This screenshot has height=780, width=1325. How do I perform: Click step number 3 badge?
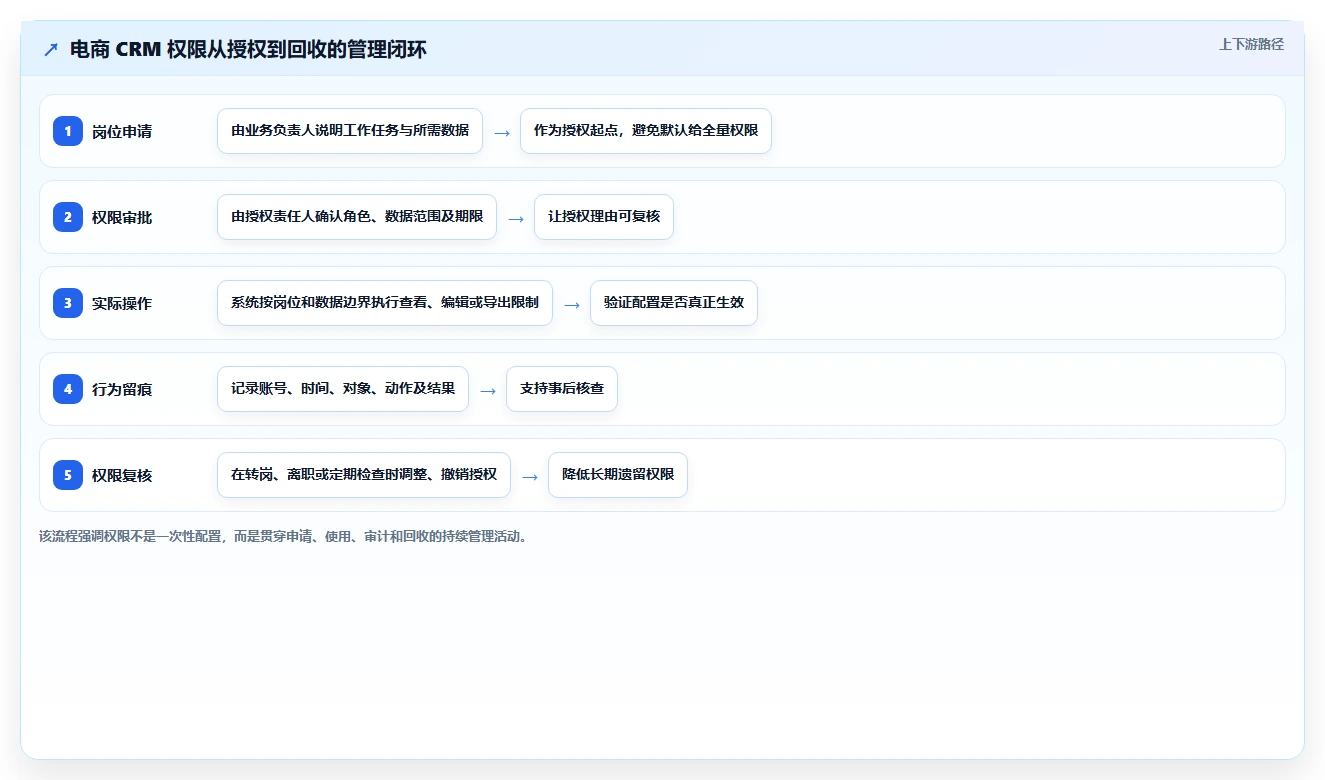68,303
